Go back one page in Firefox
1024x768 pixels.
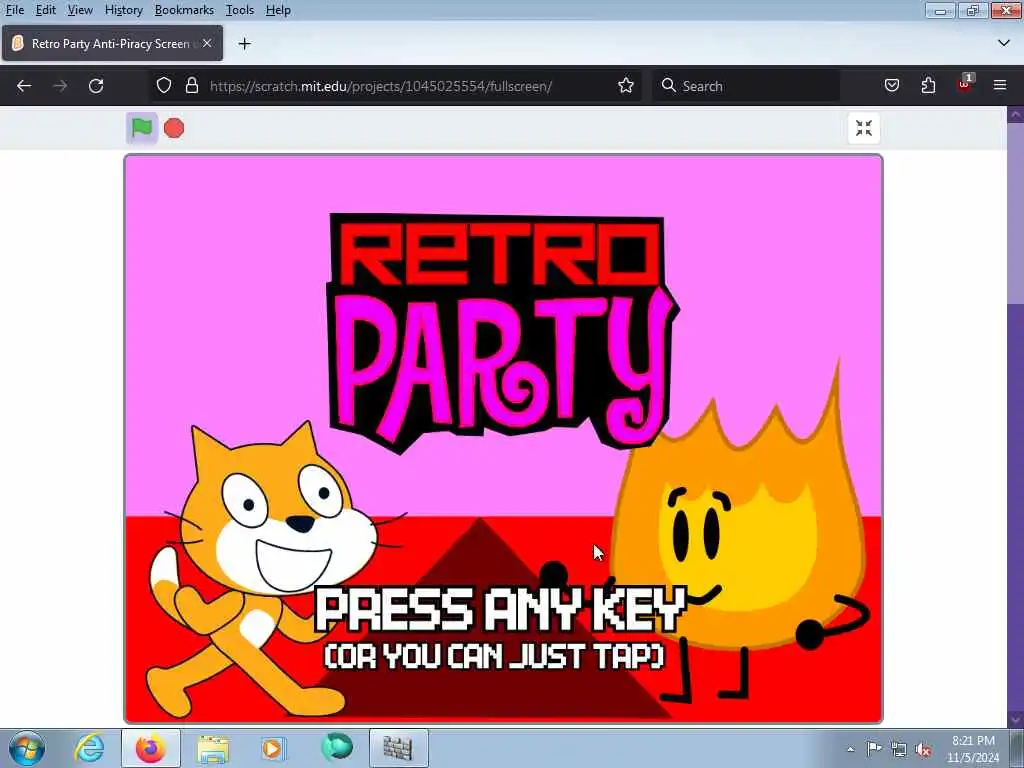(24, 86)
